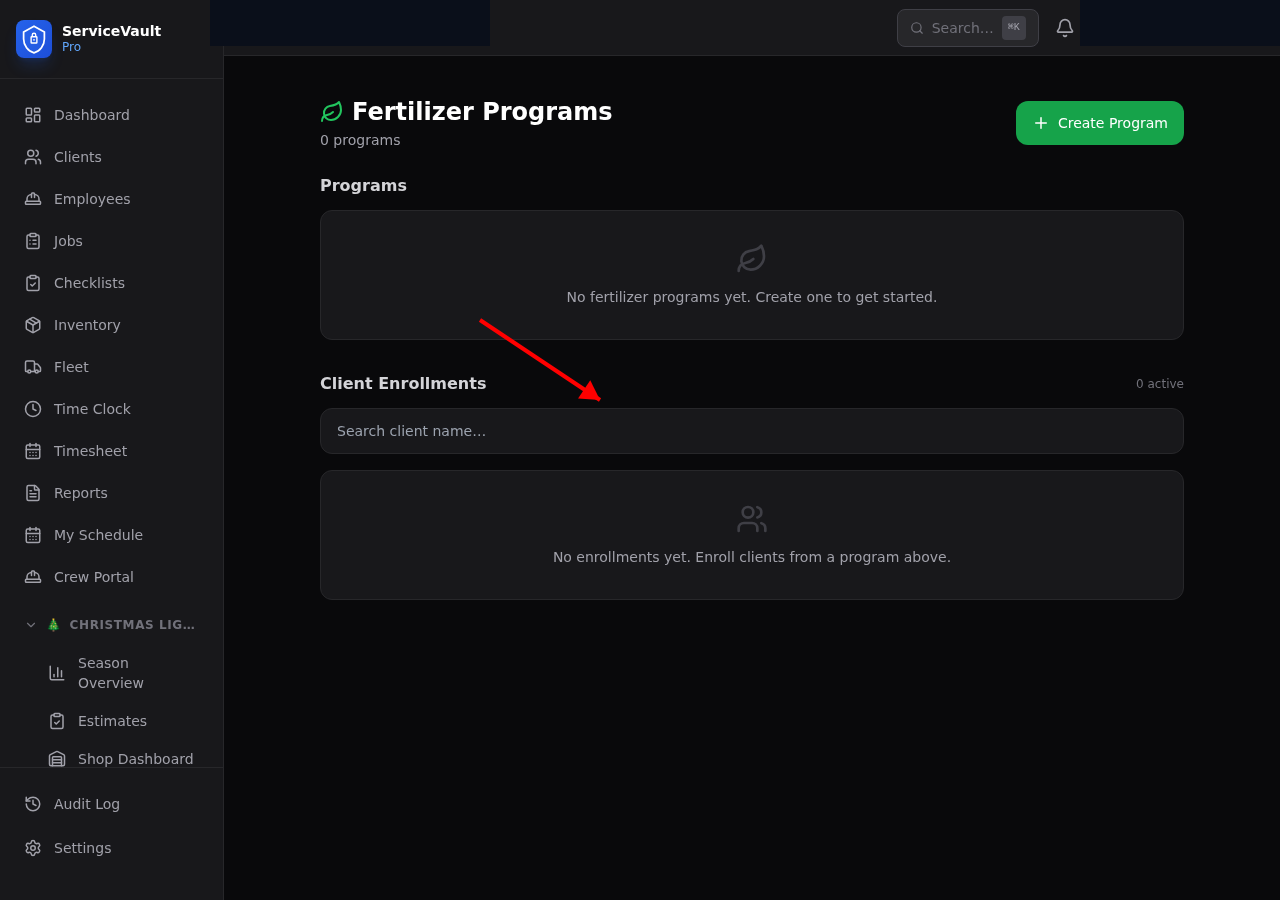Select the Estimates sidebar entry
The height and width of the screenshot is (900, 1280).
pyautogui.click(x=112, y=720)
